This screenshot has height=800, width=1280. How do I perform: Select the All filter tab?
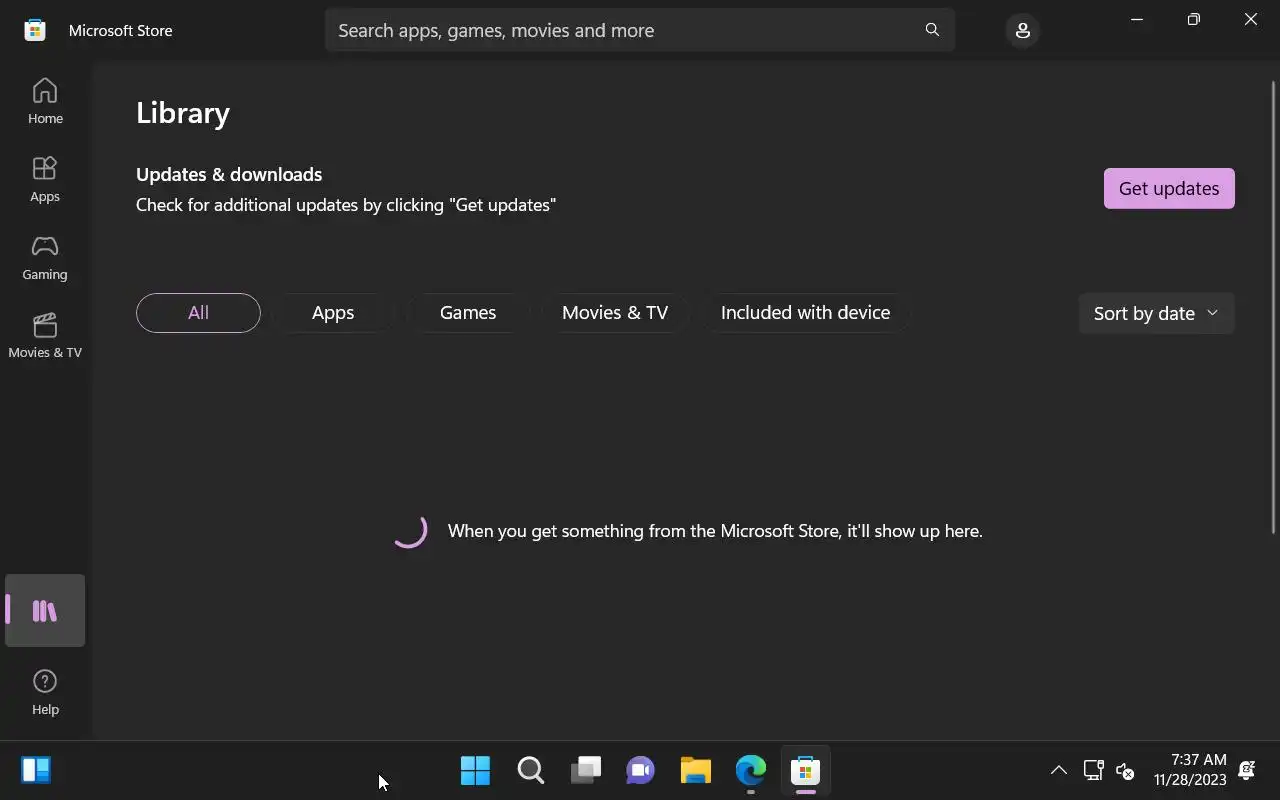pyautogui.click(x=198, y=313)
